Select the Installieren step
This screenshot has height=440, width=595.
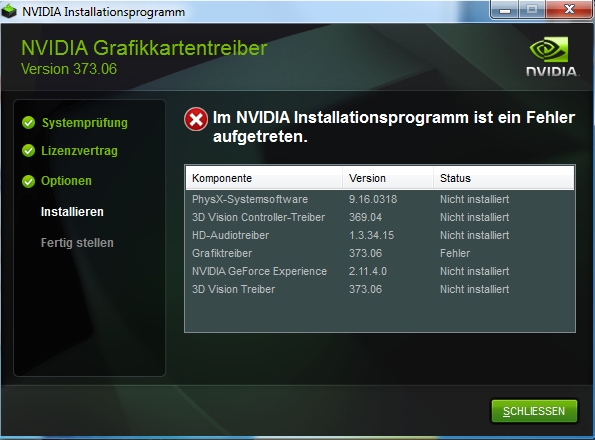pos(72,212)
